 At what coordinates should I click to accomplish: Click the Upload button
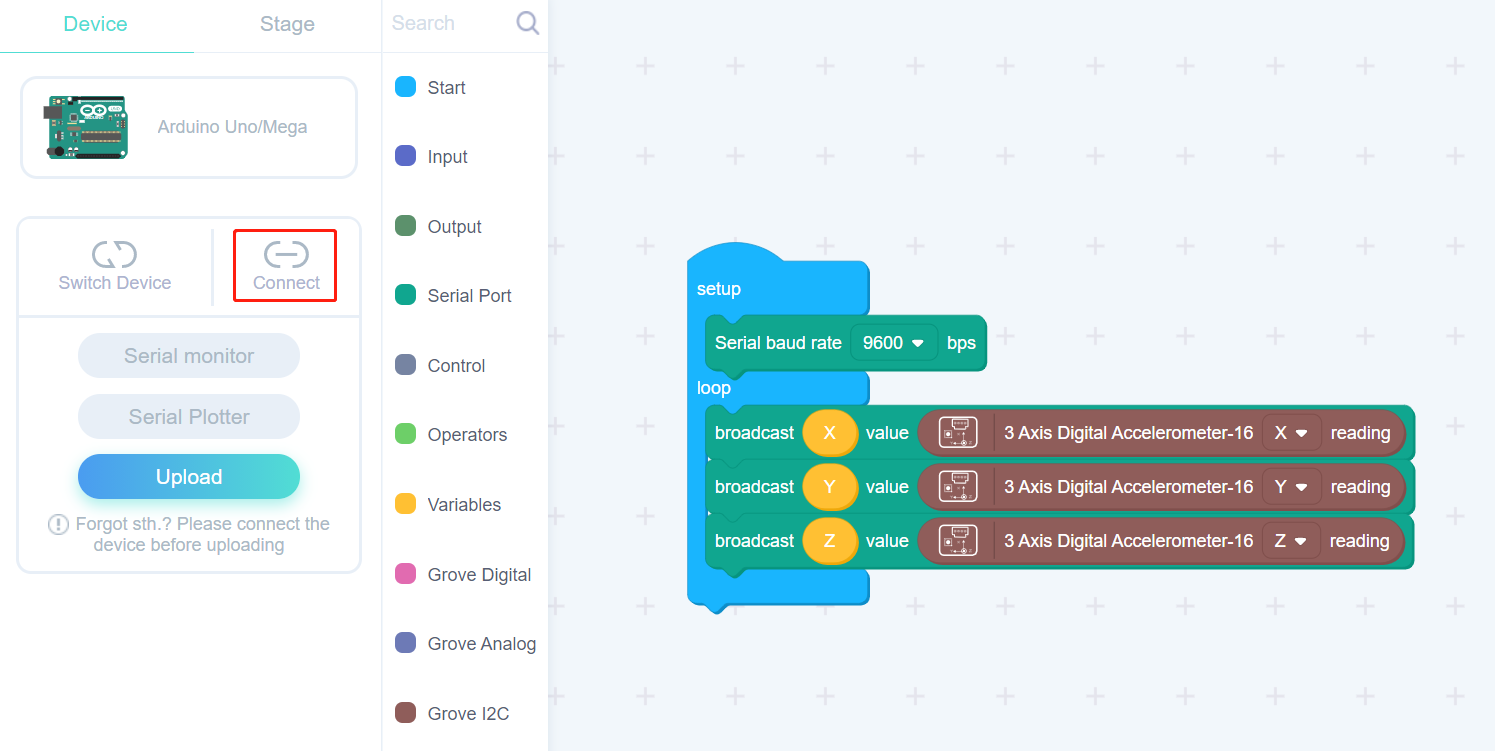click(189, 477)
